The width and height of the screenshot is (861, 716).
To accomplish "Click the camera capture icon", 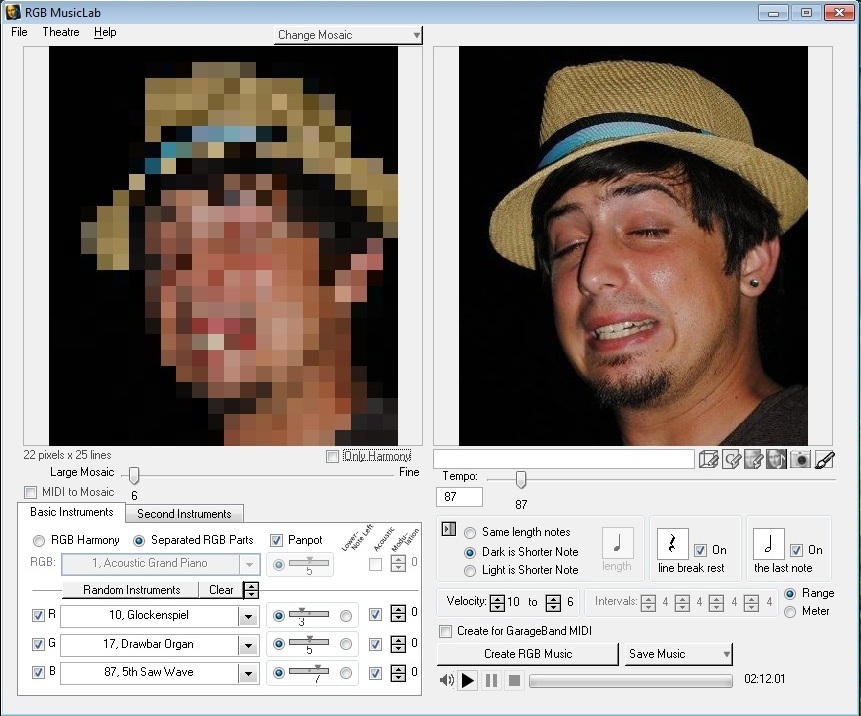I will point(800,459).
